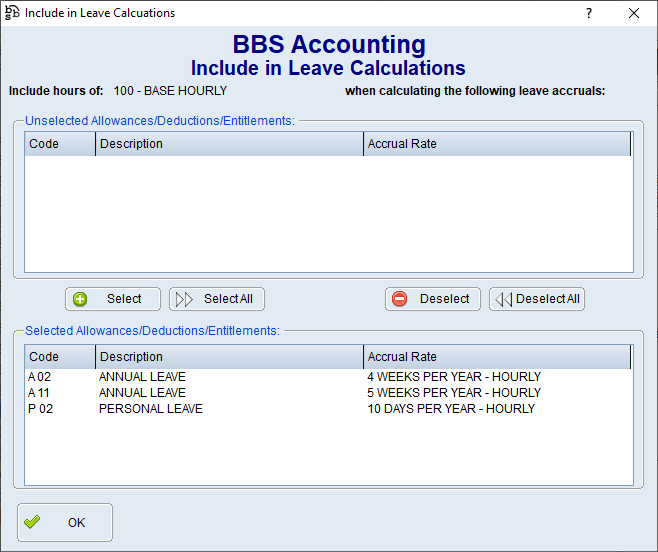
Task: Click the green plus Select icon
Action: [81, 299]
